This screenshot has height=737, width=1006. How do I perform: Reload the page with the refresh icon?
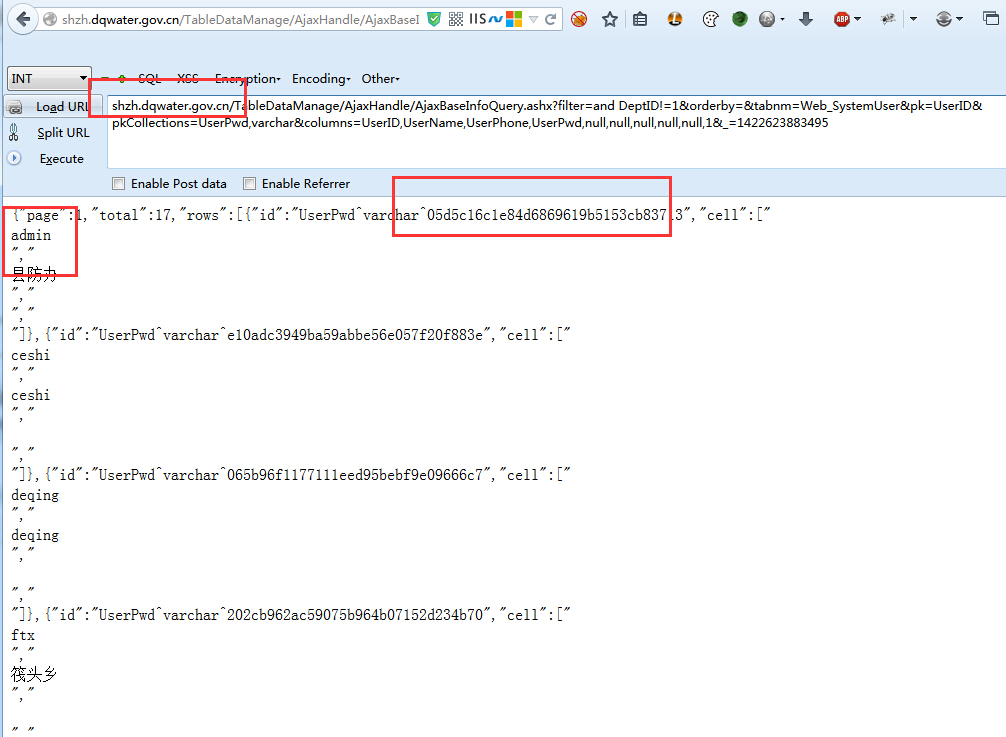click(x=550, y=19)
